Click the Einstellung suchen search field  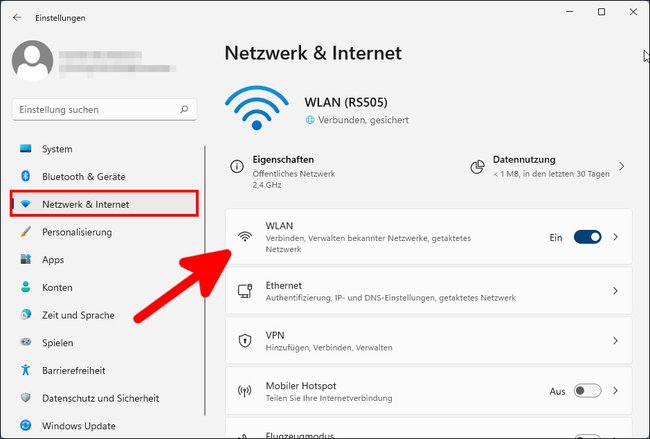point(104,109)
